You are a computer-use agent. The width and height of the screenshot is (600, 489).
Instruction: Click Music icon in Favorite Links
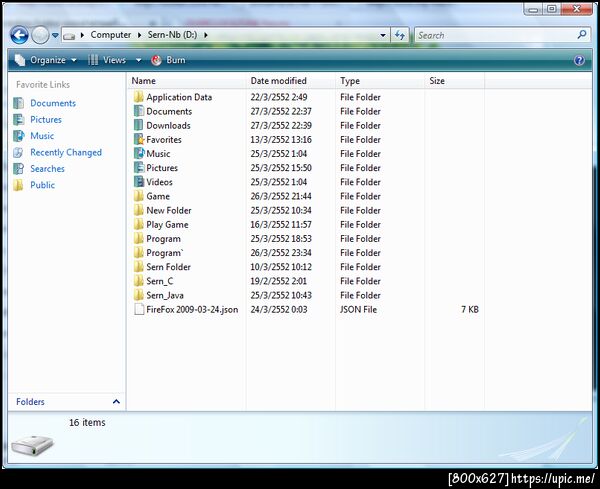[x=18, y=136]
